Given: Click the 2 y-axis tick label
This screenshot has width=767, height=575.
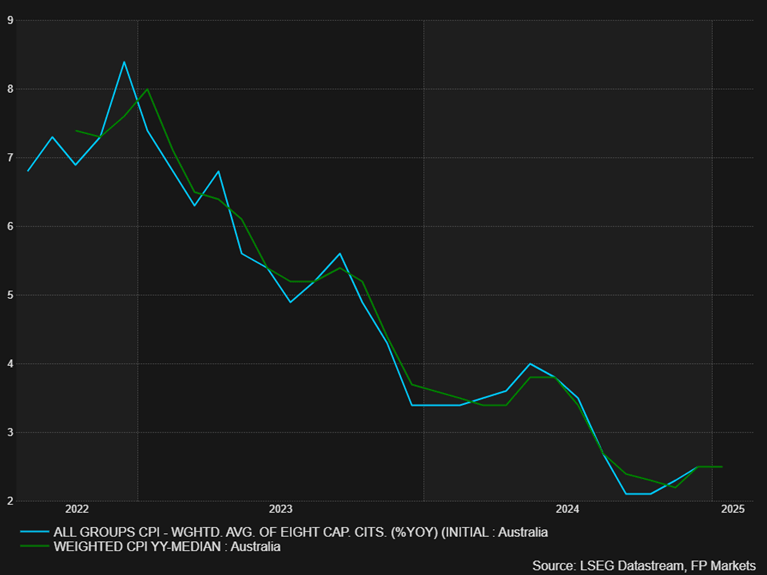Looking at the screenshot, I should pos(10,501).
